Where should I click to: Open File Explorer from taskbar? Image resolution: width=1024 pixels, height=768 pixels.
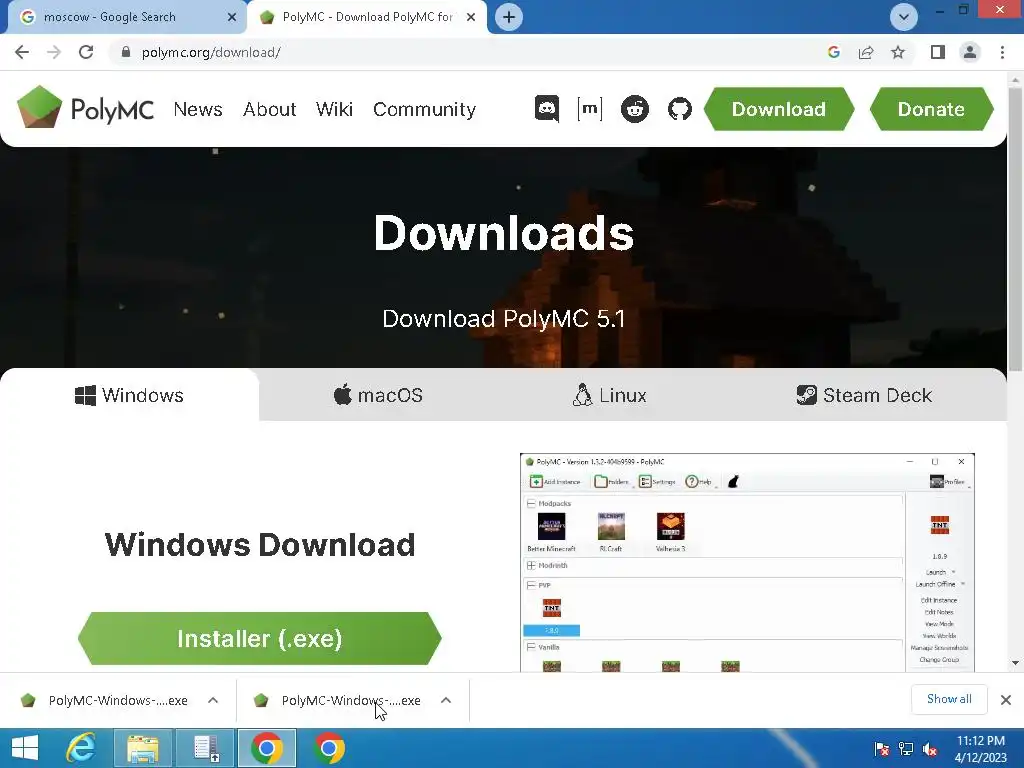pos(142,748)
